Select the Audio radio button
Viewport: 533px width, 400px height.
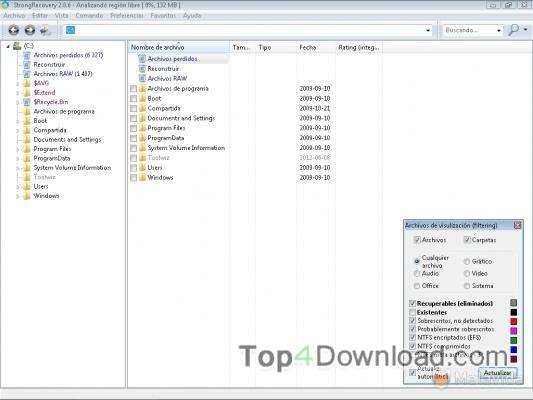[417, 274]
